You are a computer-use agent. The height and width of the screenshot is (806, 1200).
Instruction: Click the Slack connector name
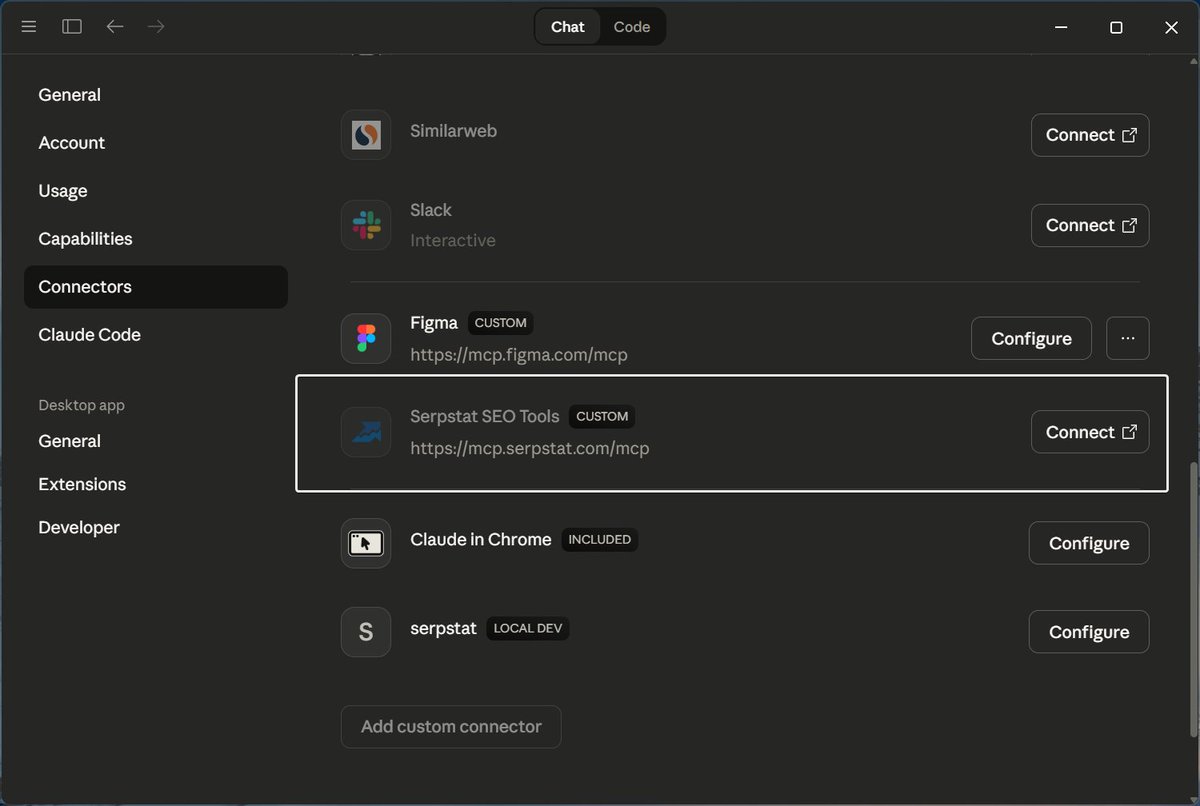click(x=431, y=210)
